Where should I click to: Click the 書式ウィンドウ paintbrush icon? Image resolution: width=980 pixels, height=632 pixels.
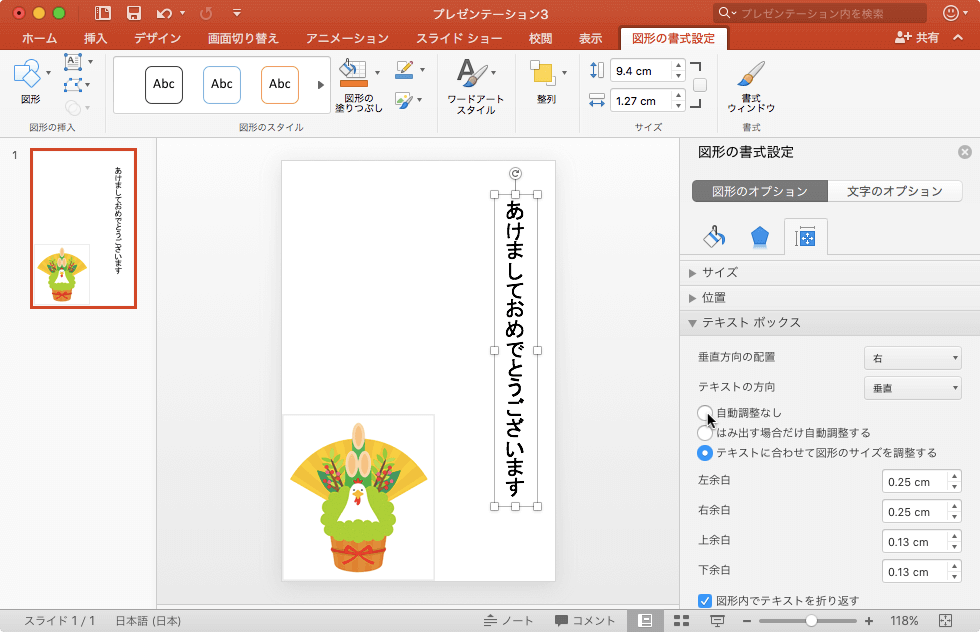coord(751,77)
